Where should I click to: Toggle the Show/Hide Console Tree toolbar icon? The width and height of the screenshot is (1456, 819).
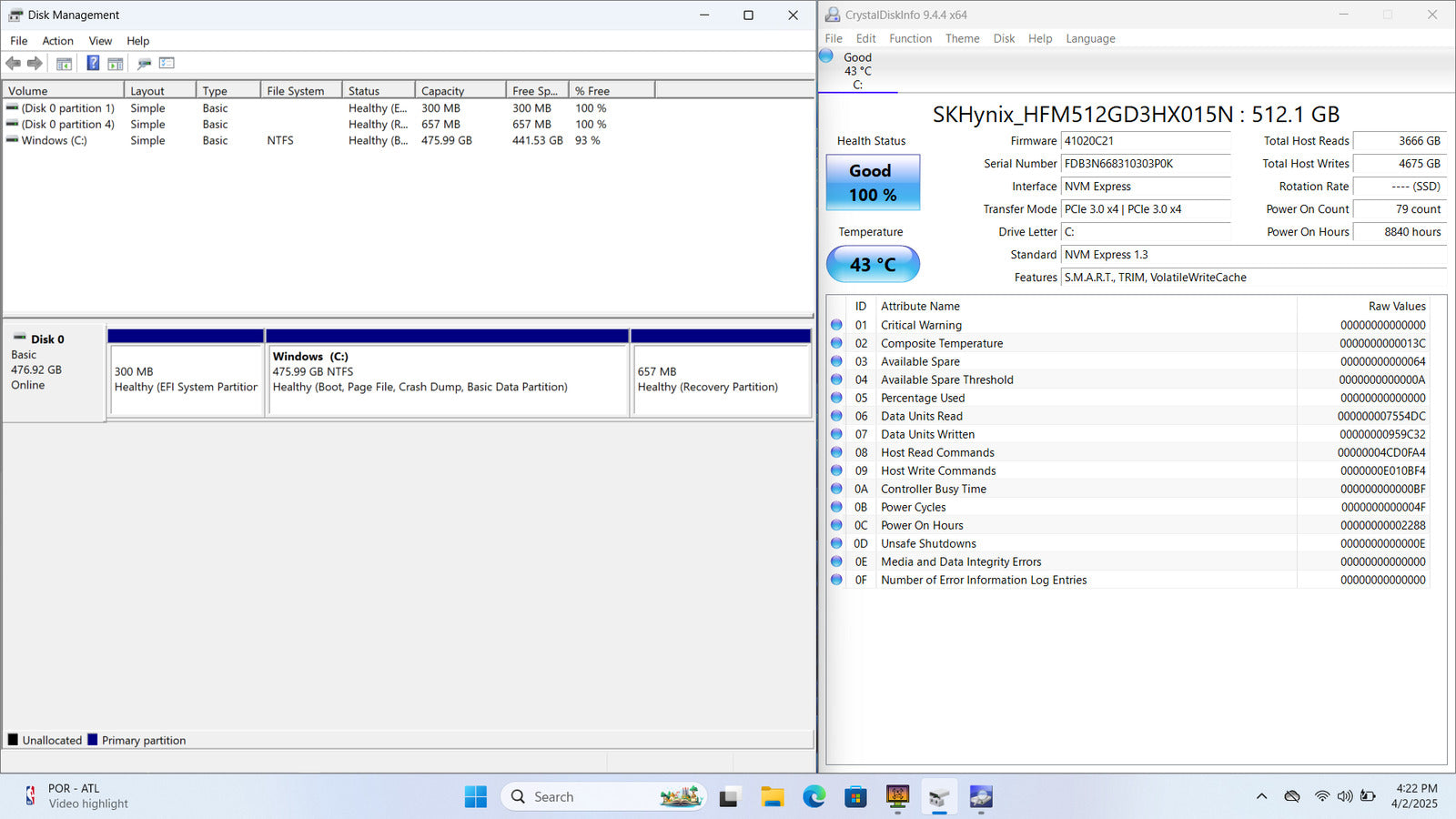click(x=64, y=64)
